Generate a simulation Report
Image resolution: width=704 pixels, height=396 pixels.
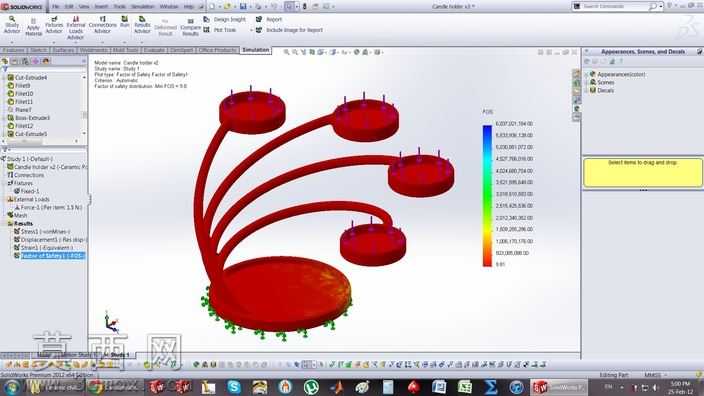point(269,19)
